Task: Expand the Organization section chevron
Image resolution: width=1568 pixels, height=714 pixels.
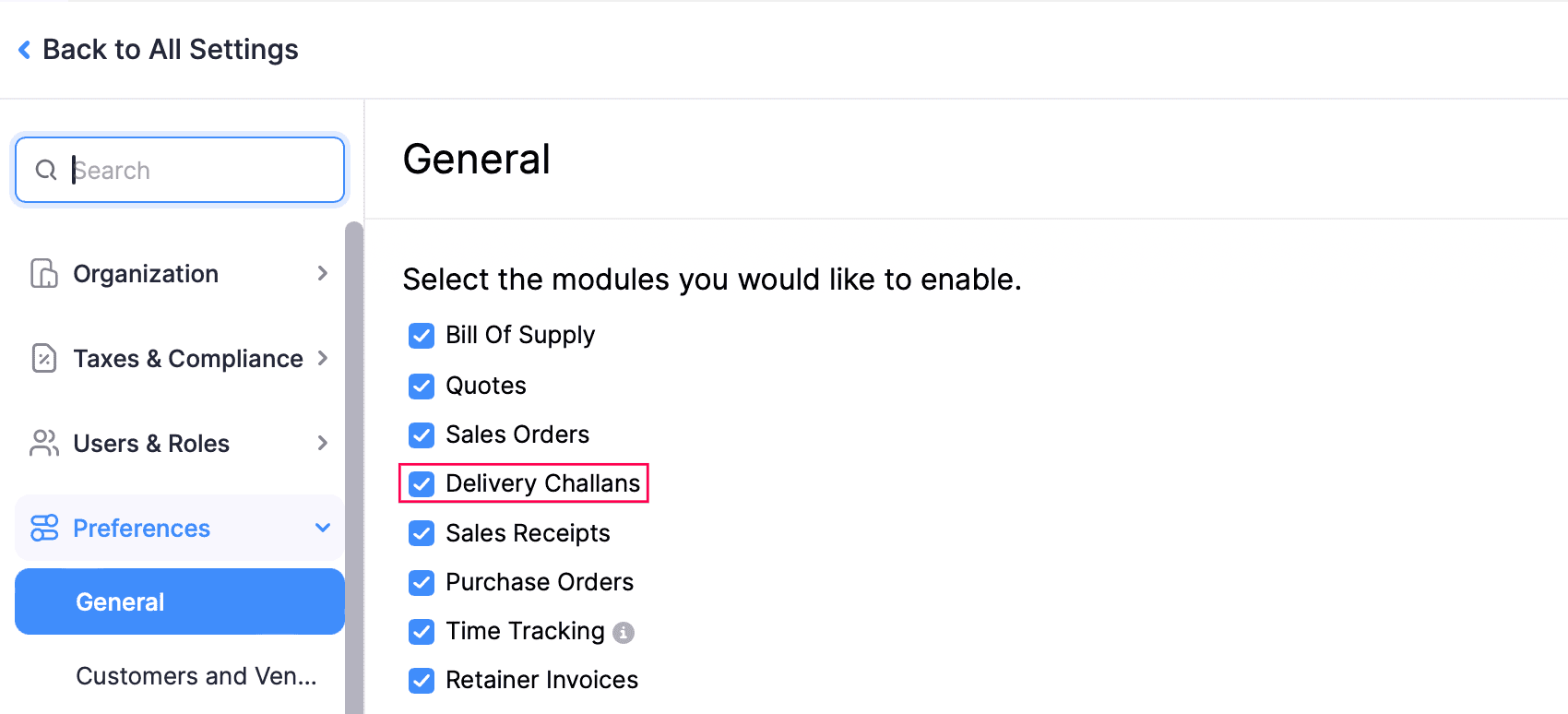Action: pos(322,274)
